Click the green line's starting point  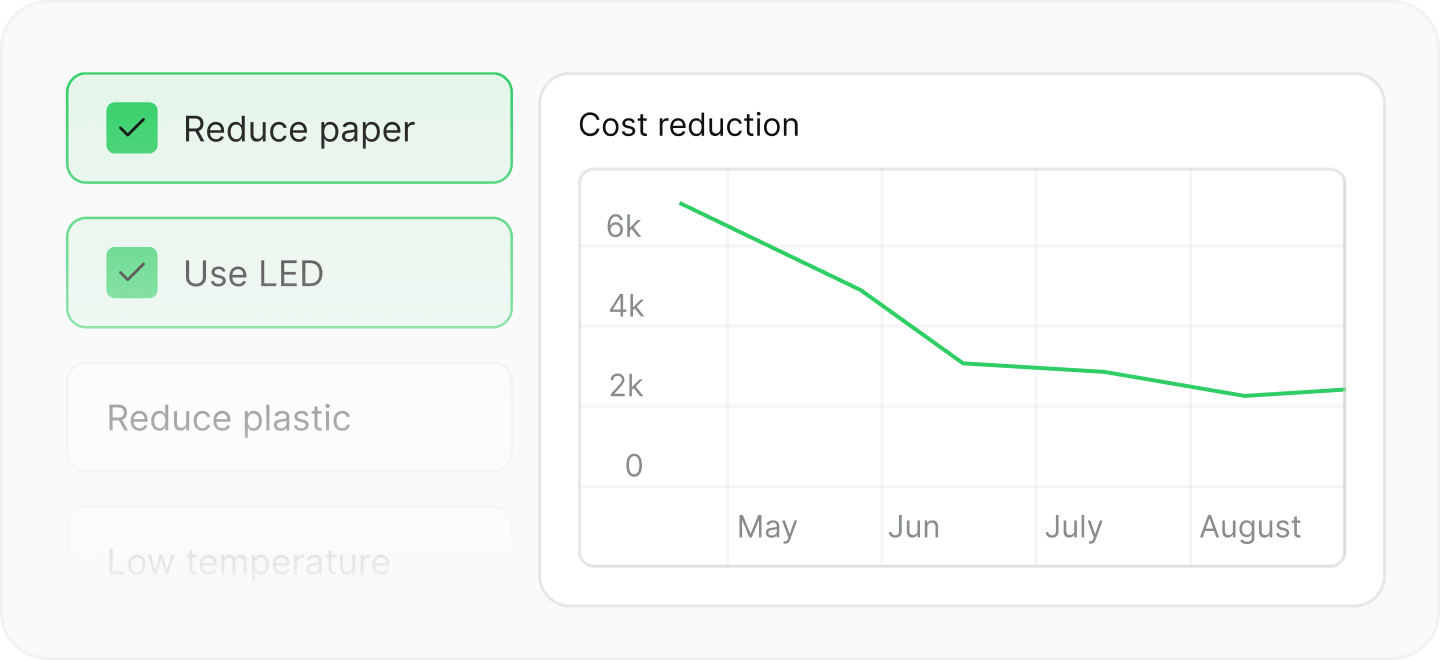(681, 203)
